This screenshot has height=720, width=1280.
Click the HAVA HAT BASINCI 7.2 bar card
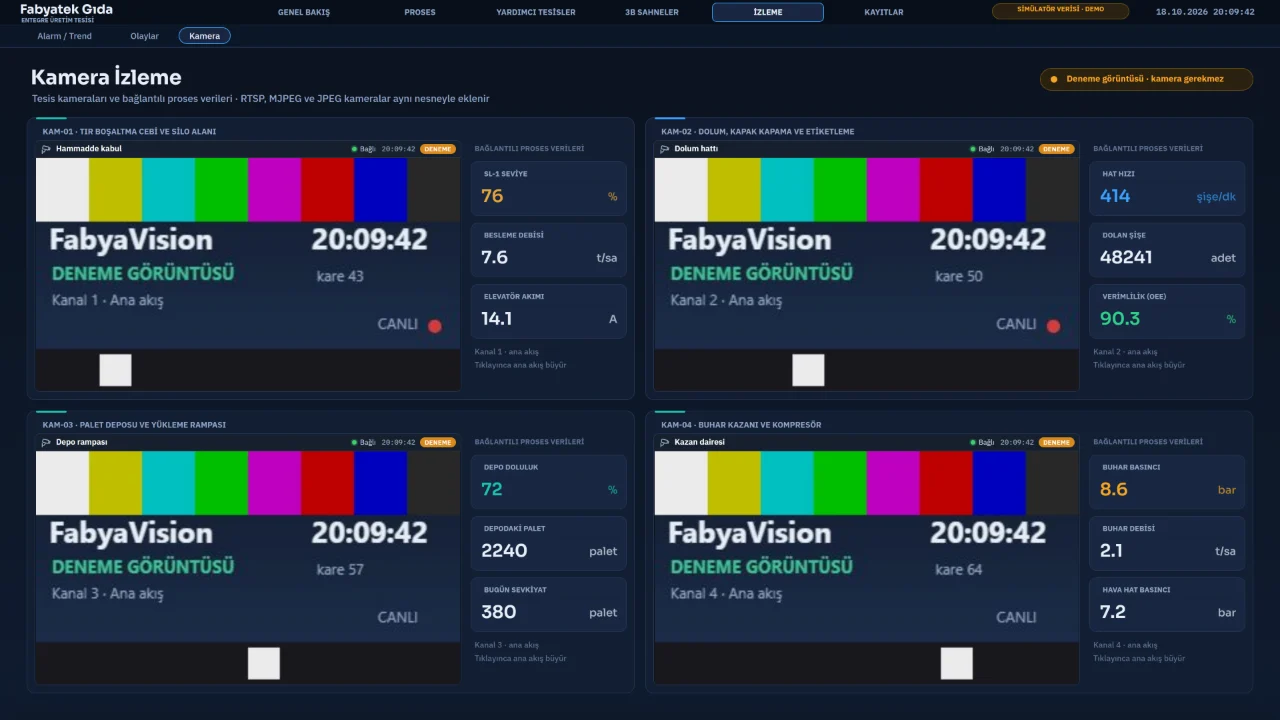click(x=1167, y=604)
